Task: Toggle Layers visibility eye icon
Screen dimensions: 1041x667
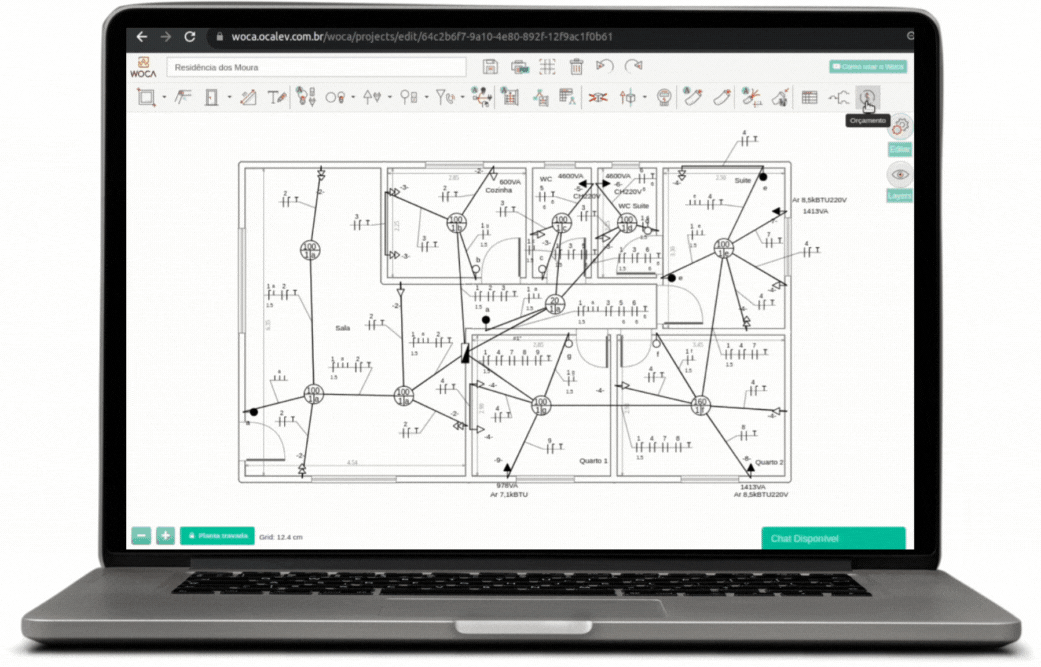Action: click(900, 174)
